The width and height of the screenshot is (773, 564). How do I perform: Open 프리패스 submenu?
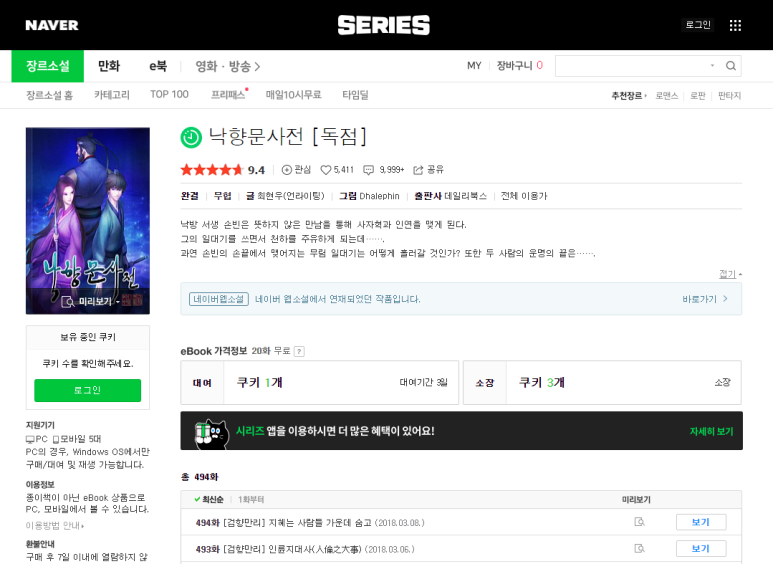(228, 95)
